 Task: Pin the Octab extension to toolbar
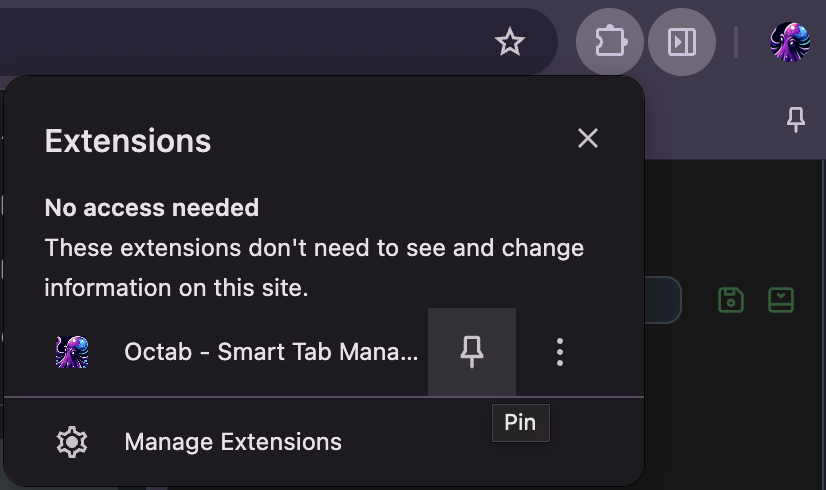(472, 352)
